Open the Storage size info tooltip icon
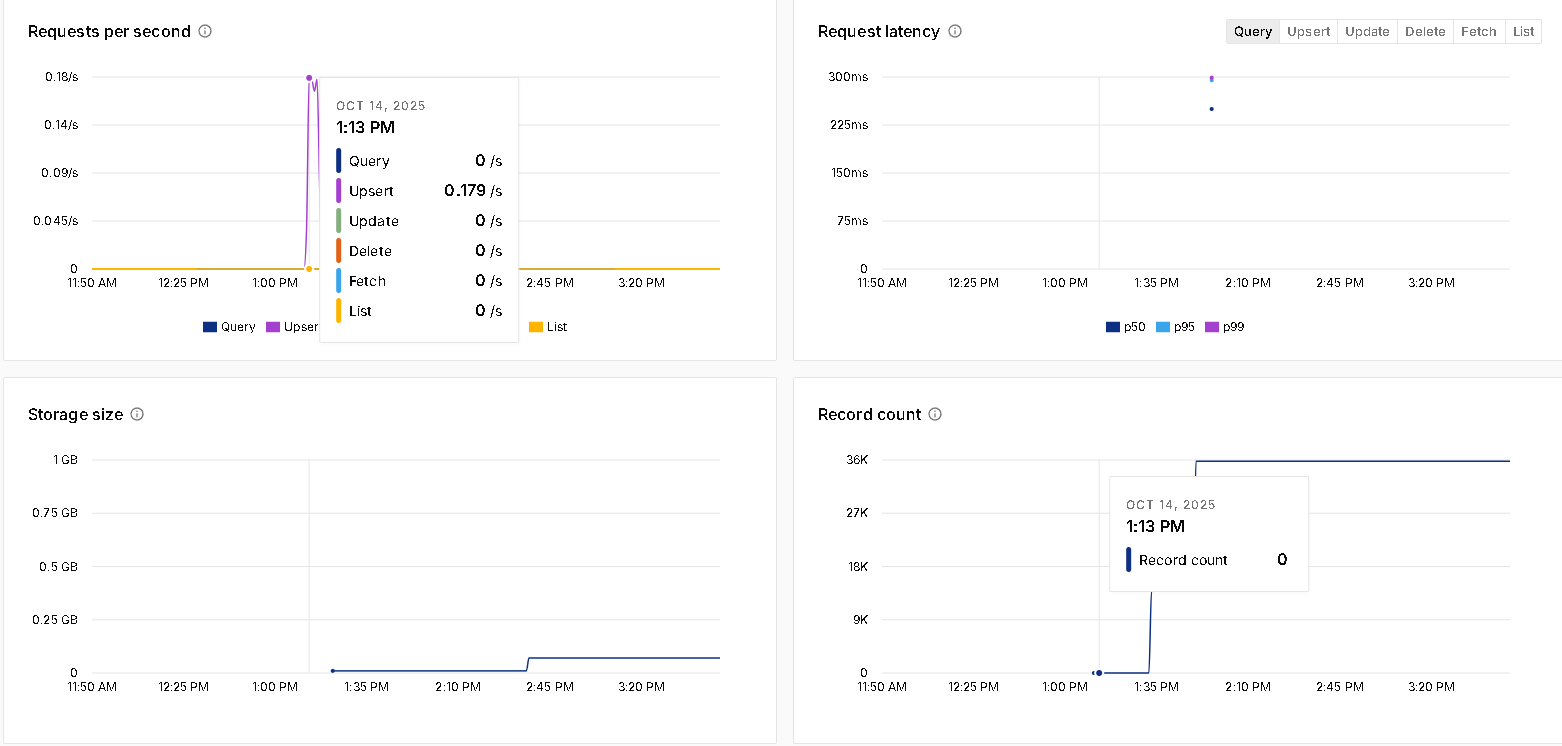Screen dimensions: 1562x746 [137, 414]
